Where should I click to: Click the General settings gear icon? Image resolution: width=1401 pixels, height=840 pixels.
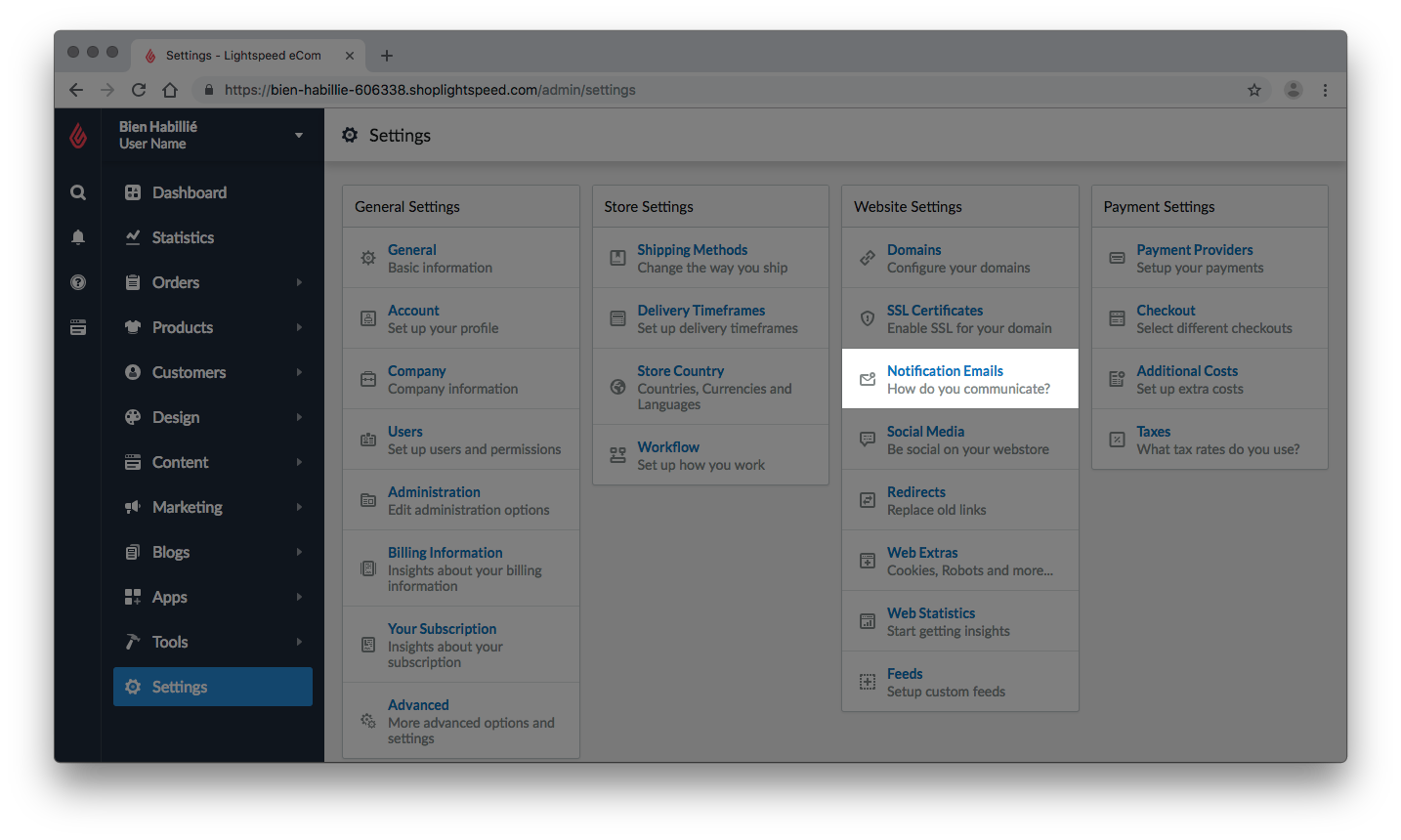(x=368, y=258)
